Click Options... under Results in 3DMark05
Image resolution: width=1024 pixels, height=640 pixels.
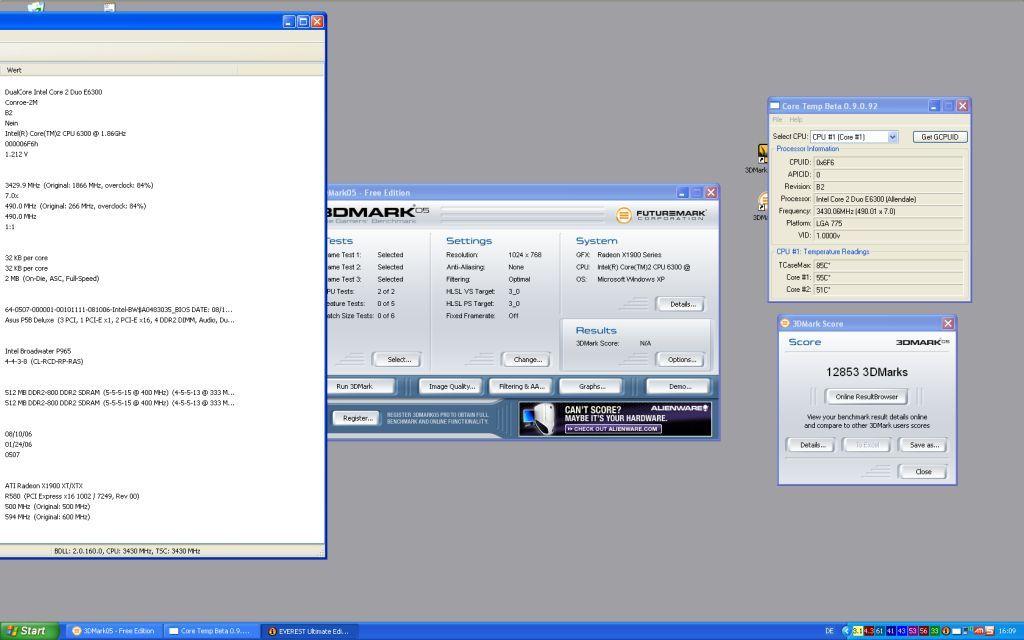click(681, 359)
